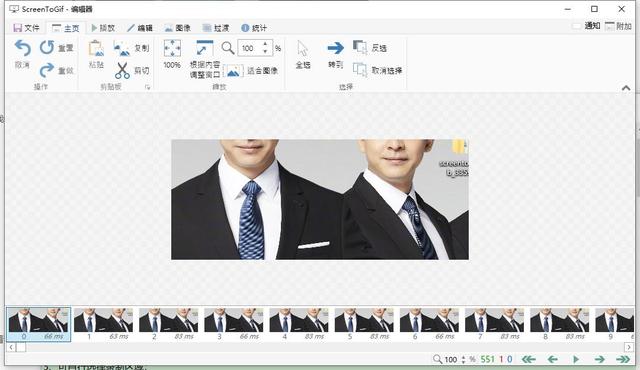Select frame 5 thumbnail

pyautogui.click(x=364, y=324)
